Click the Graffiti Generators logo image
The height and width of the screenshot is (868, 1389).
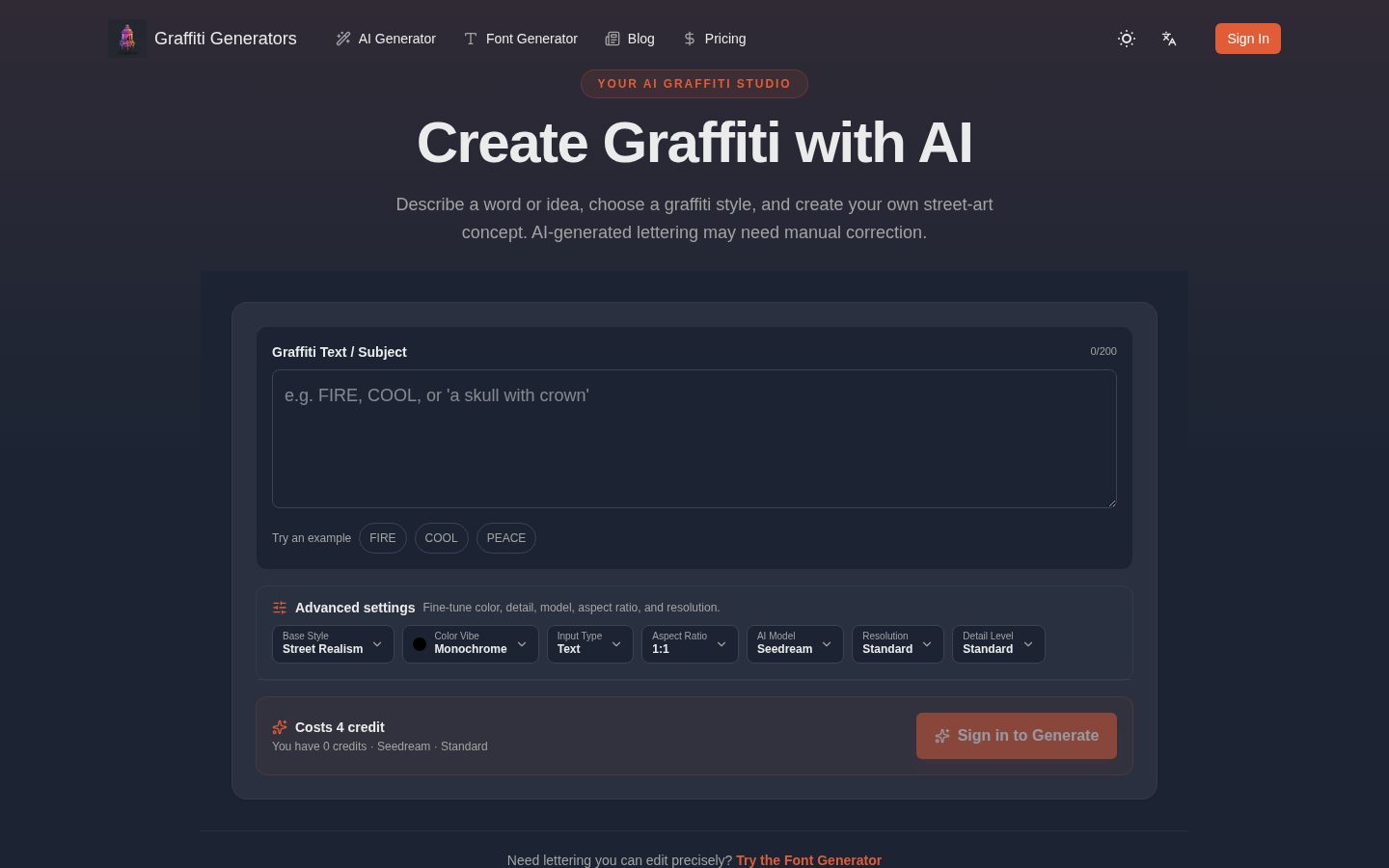pos(126,39)
